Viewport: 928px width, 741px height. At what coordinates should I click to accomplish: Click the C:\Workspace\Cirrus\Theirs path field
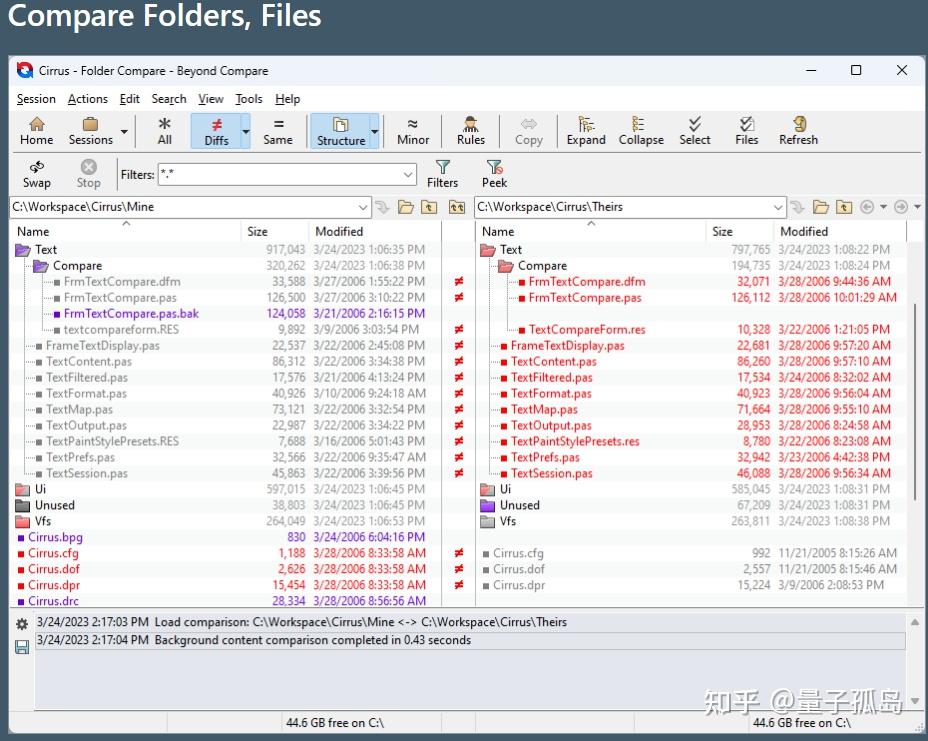[x=623, y=207]
